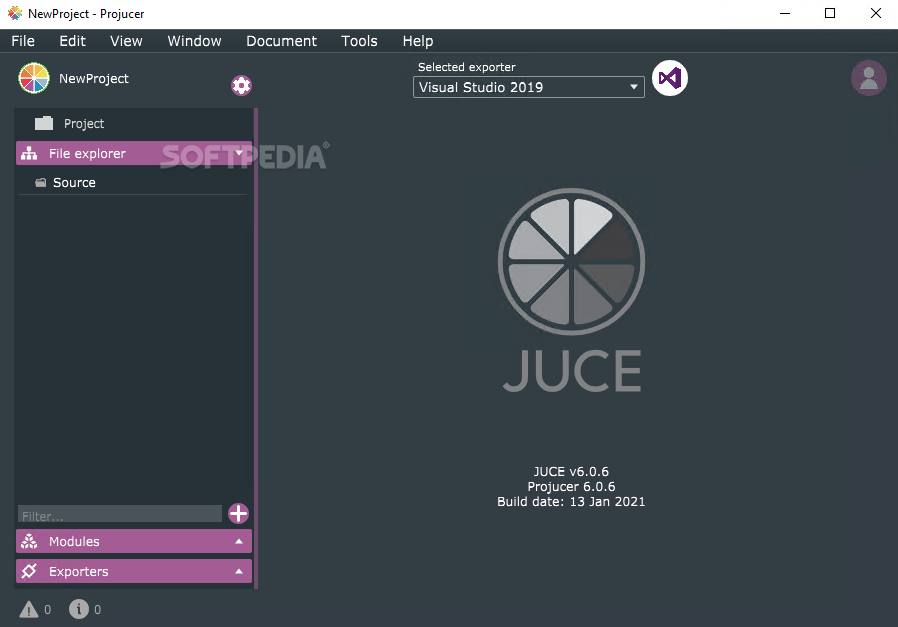
Task: Collapse the File explorer panel arrow
Action: pyautogui.click(x=239, y=153)
